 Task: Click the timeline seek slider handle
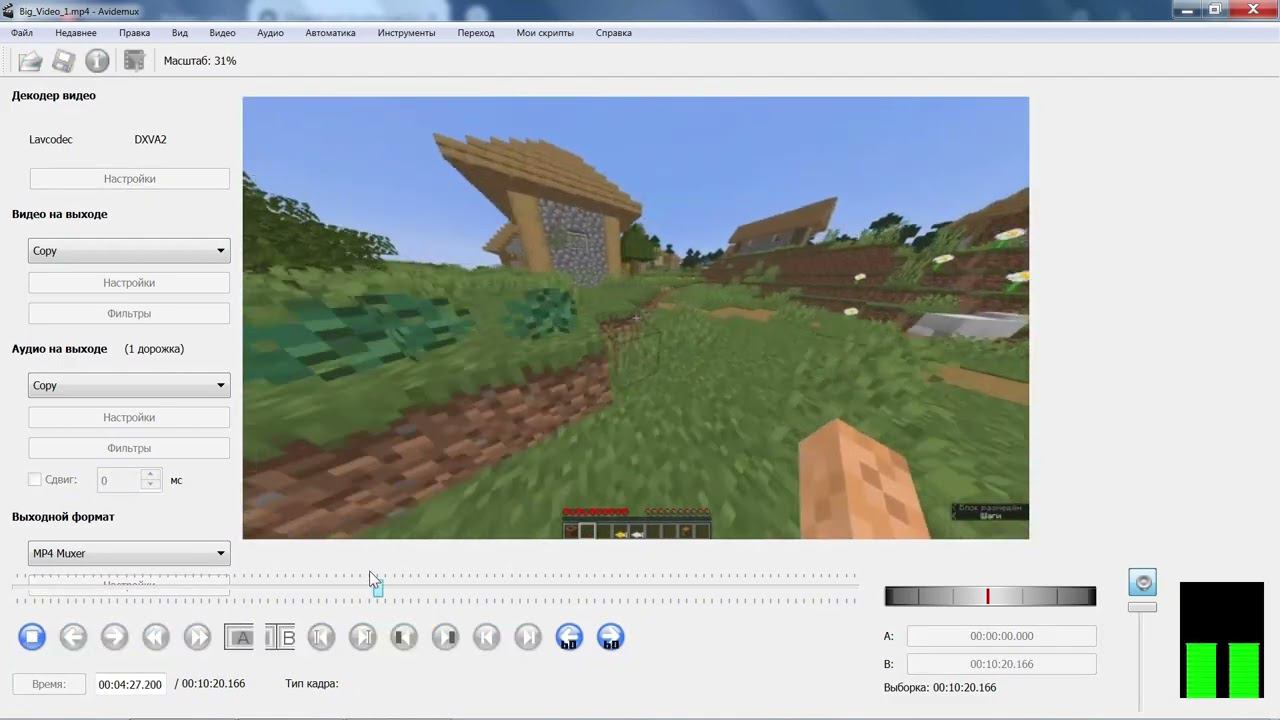click(x=378, y=590)
